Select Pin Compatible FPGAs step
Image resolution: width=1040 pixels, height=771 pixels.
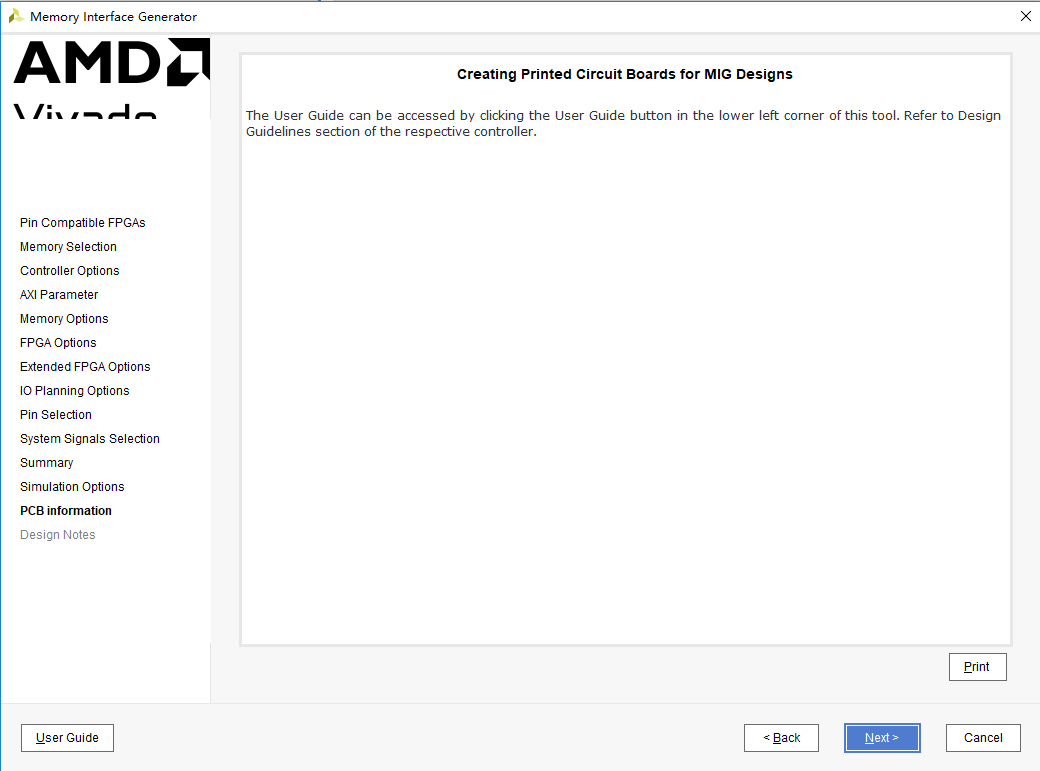82,223
